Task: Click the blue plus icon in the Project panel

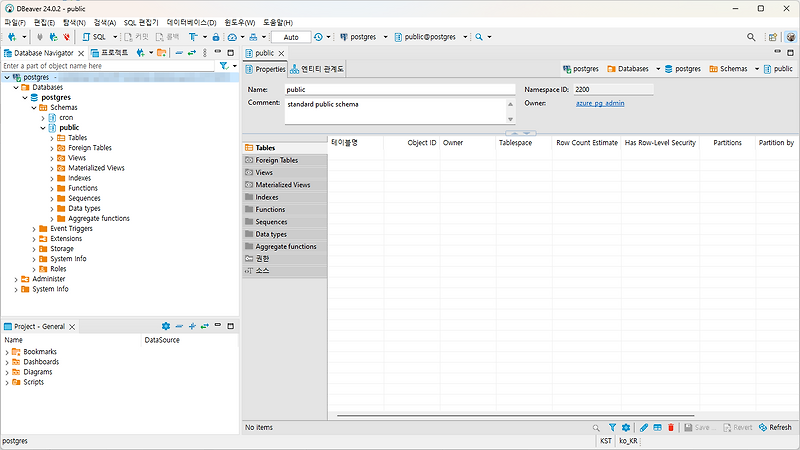Action: click(x=192, y=326)
